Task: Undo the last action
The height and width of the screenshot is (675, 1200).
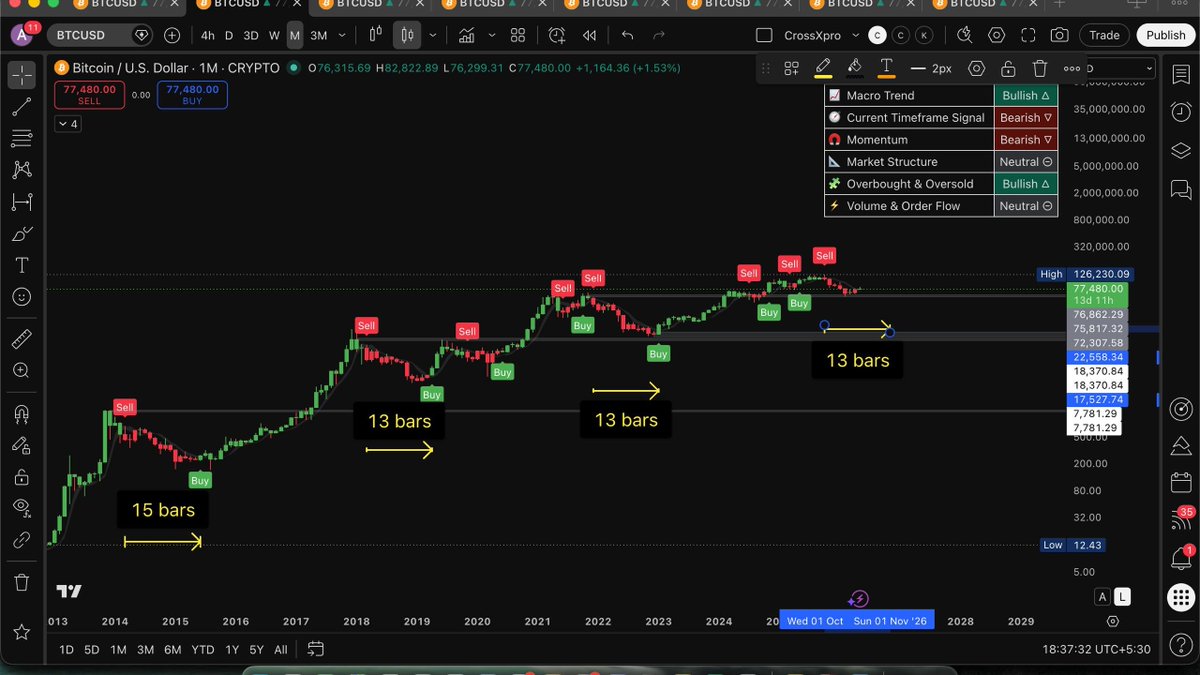Action: [x=627, y=35]
